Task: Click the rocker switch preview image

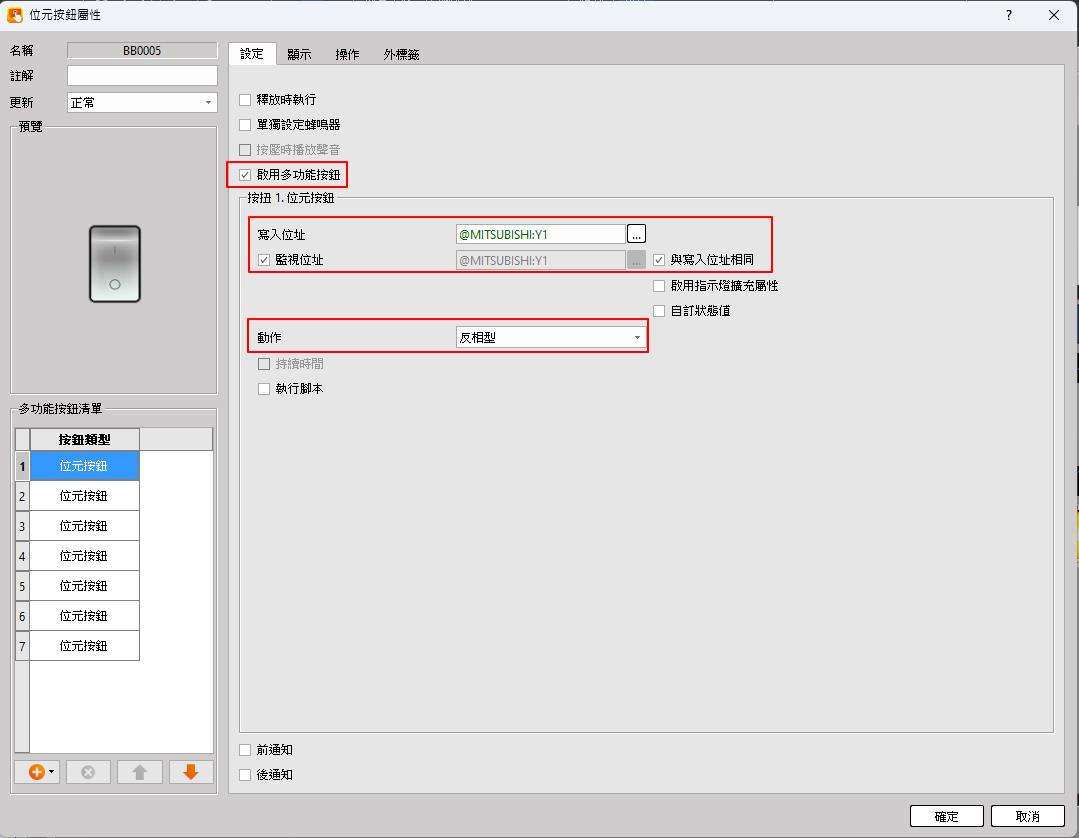Action: click(115, 264)
